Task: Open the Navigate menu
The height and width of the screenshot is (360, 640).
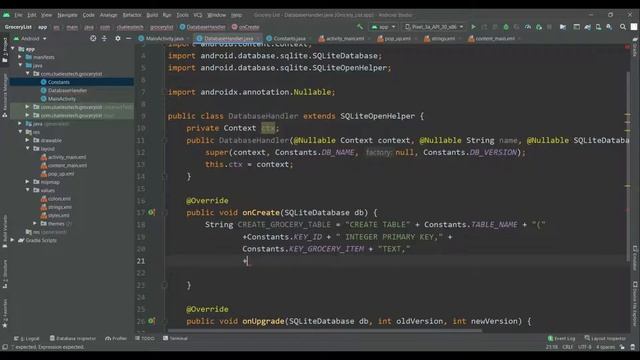Action: (x=67, y=15)
